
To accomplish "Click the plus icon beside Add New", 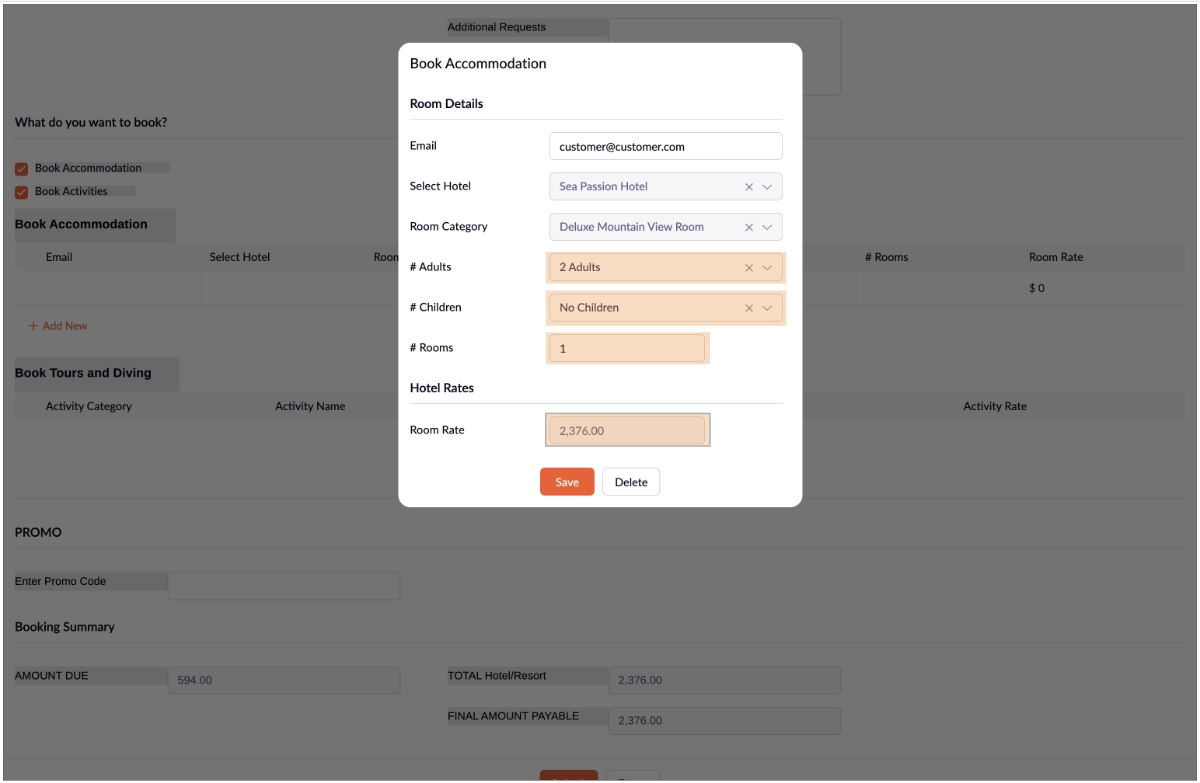I will pyautogui.click(x=32, y=326).
